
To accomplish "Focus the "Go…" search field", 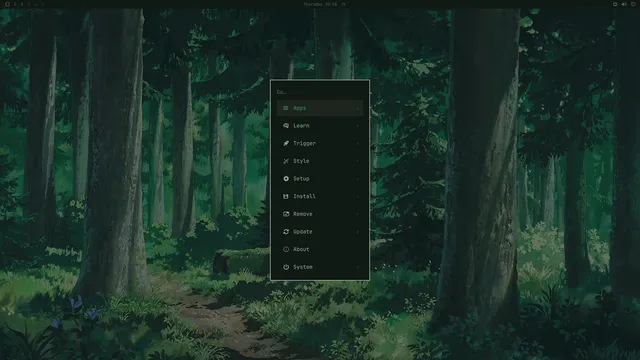I will point(320,92).
